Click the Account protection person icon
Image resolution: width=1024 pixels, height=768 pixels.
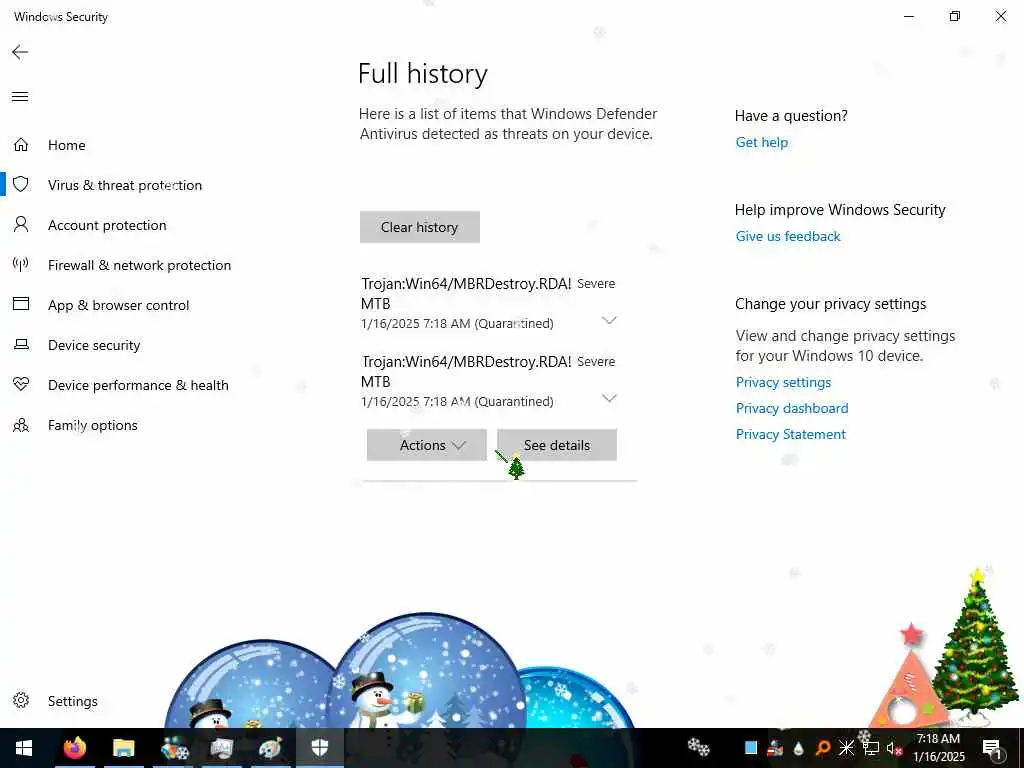point(21,225)
